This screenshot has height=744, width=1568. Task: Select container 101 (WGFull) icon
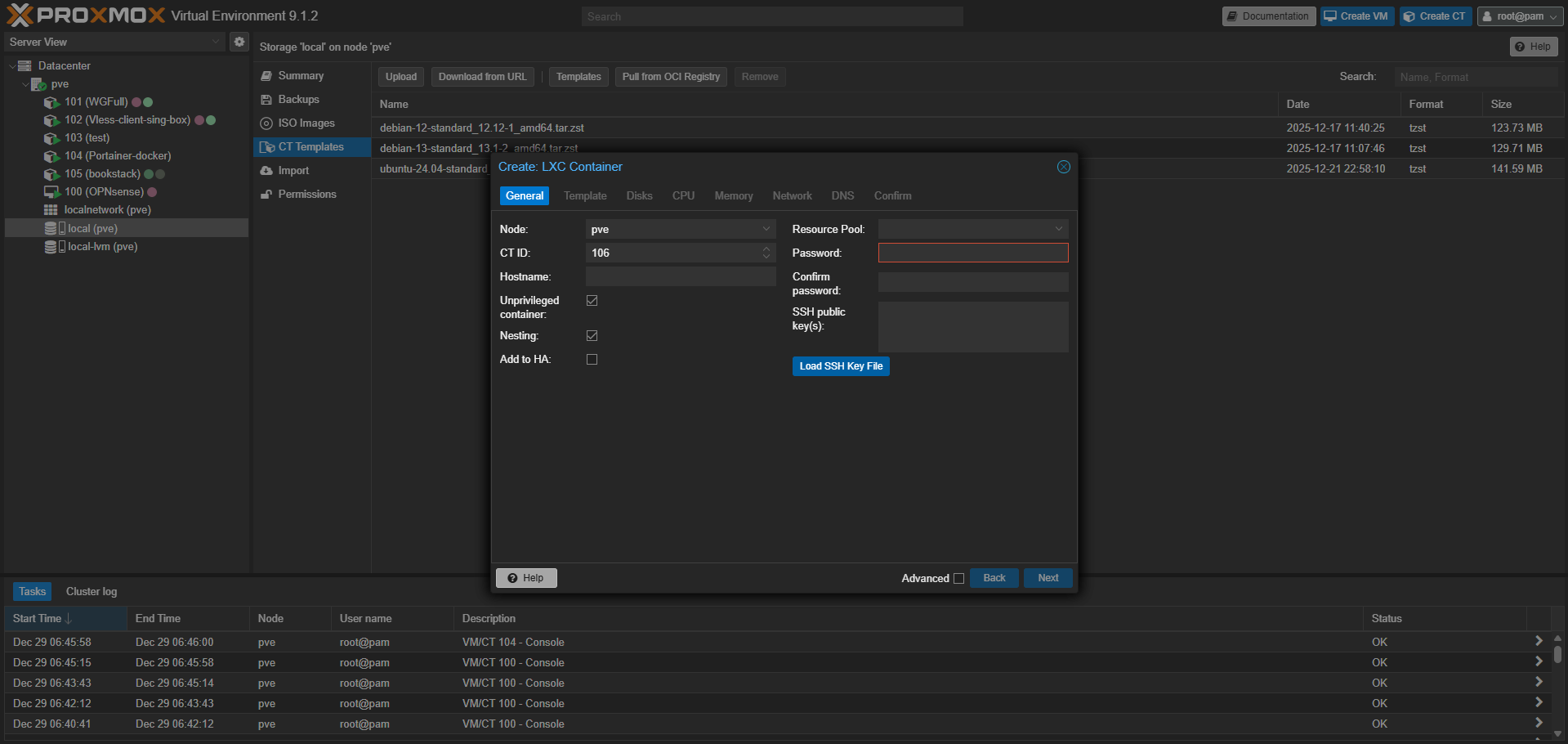coord(51,102)
